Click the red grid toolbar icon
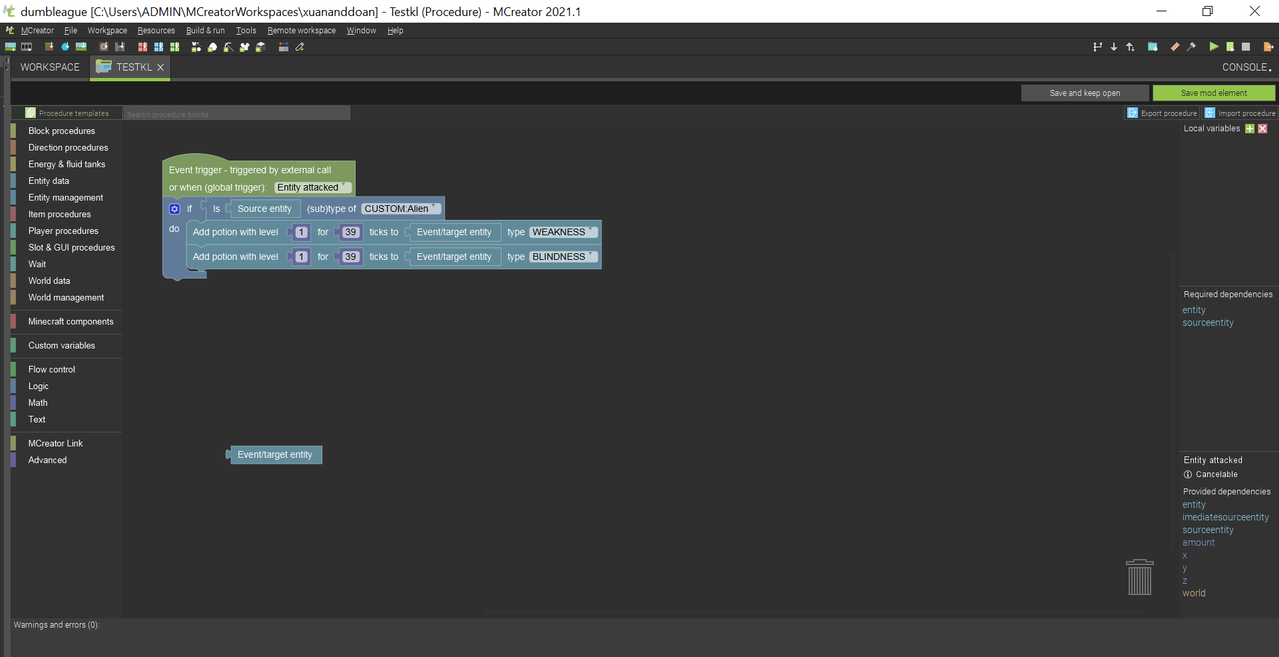The height and width of the screenshot is (657, 1279). click(142, 47)
